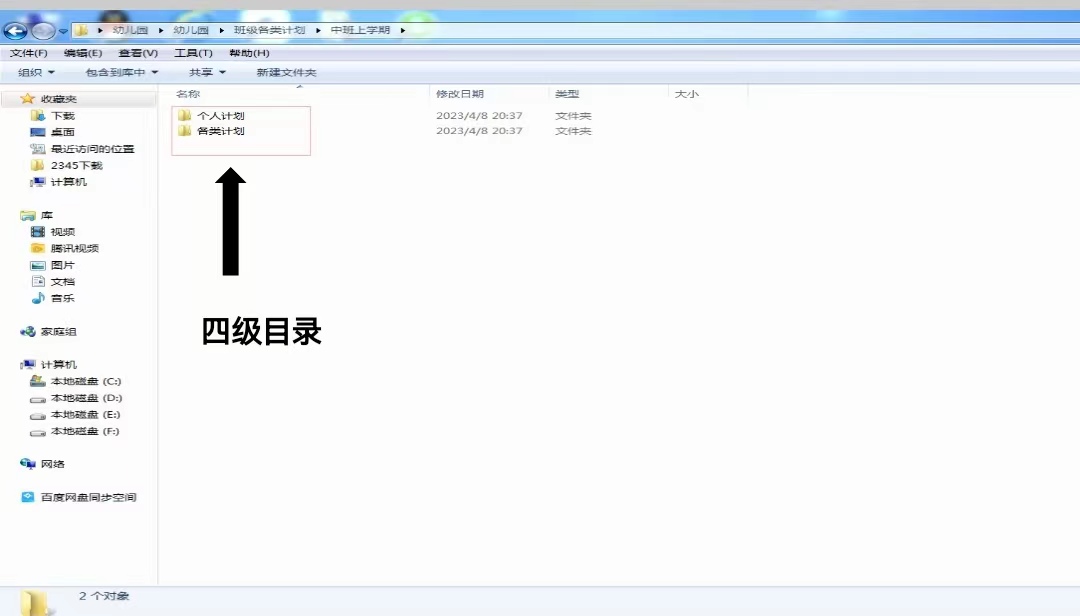Select 本地磁盘 (E:) in the sidebar
The height and width of the screenshot is (616, 1080).
(85, 415)
